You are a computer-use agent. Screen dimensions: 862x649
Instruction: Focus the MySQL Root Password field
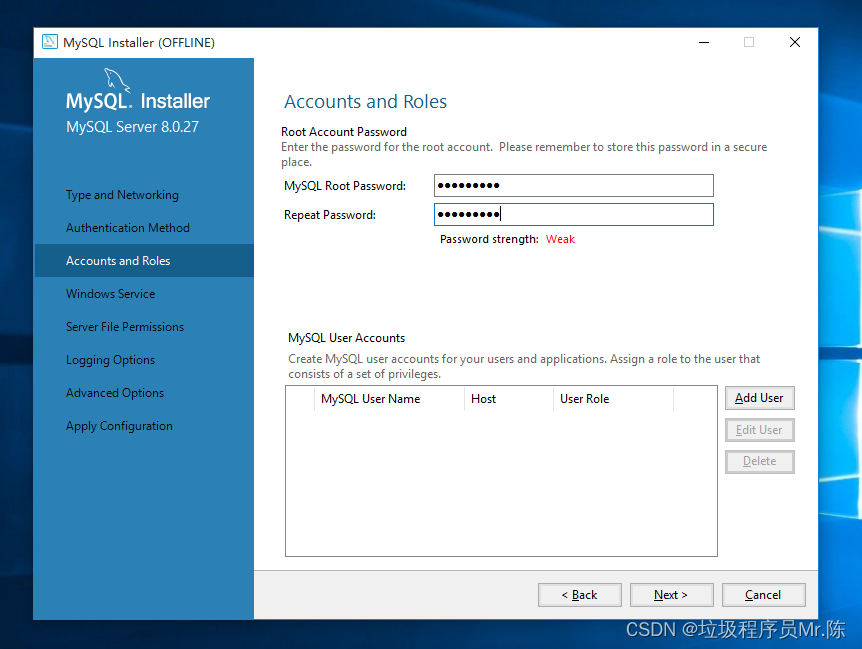(x=573, y=186)
